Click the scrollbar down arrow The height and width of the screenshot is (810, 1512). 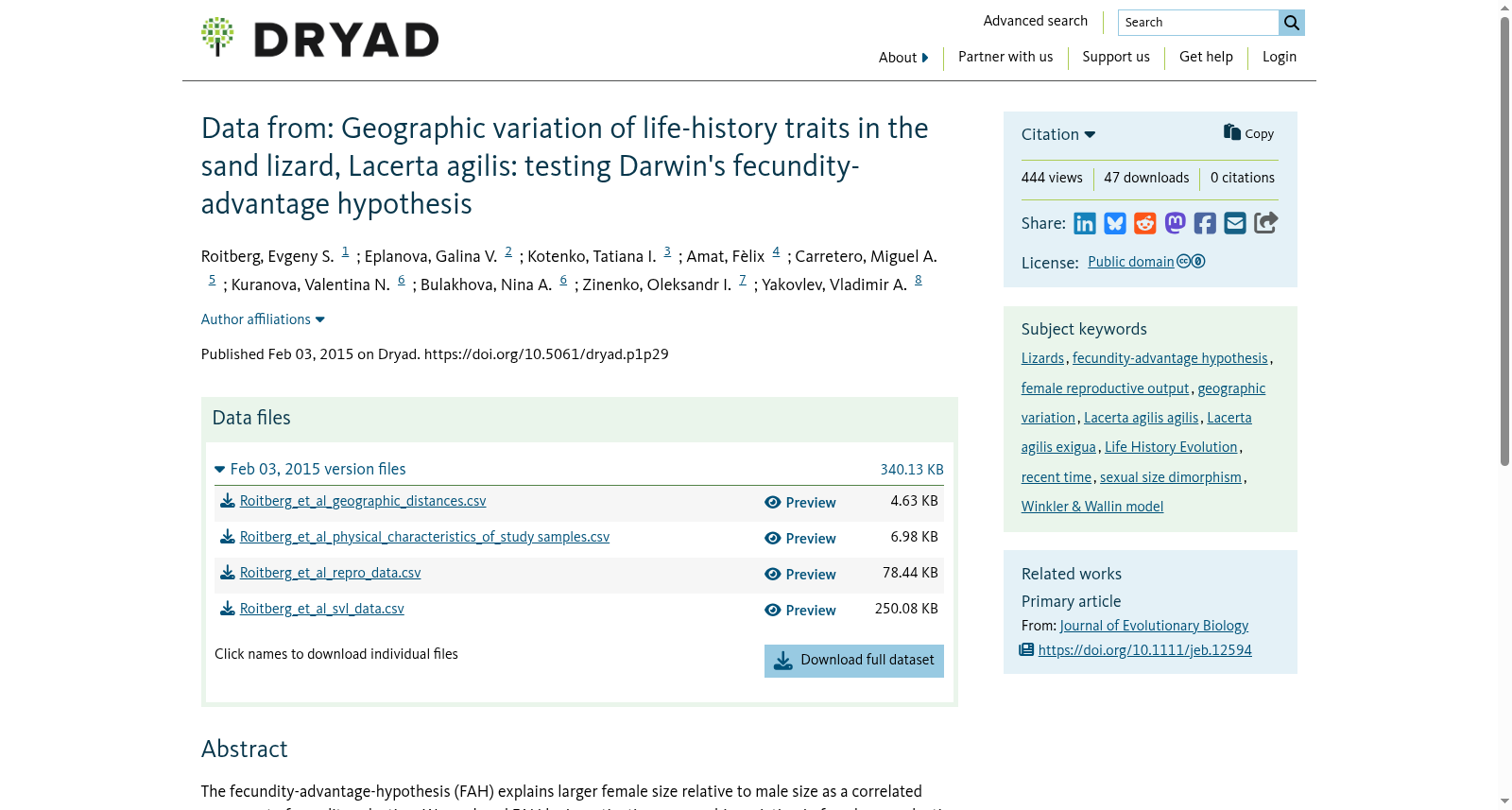coord(1504,801)
